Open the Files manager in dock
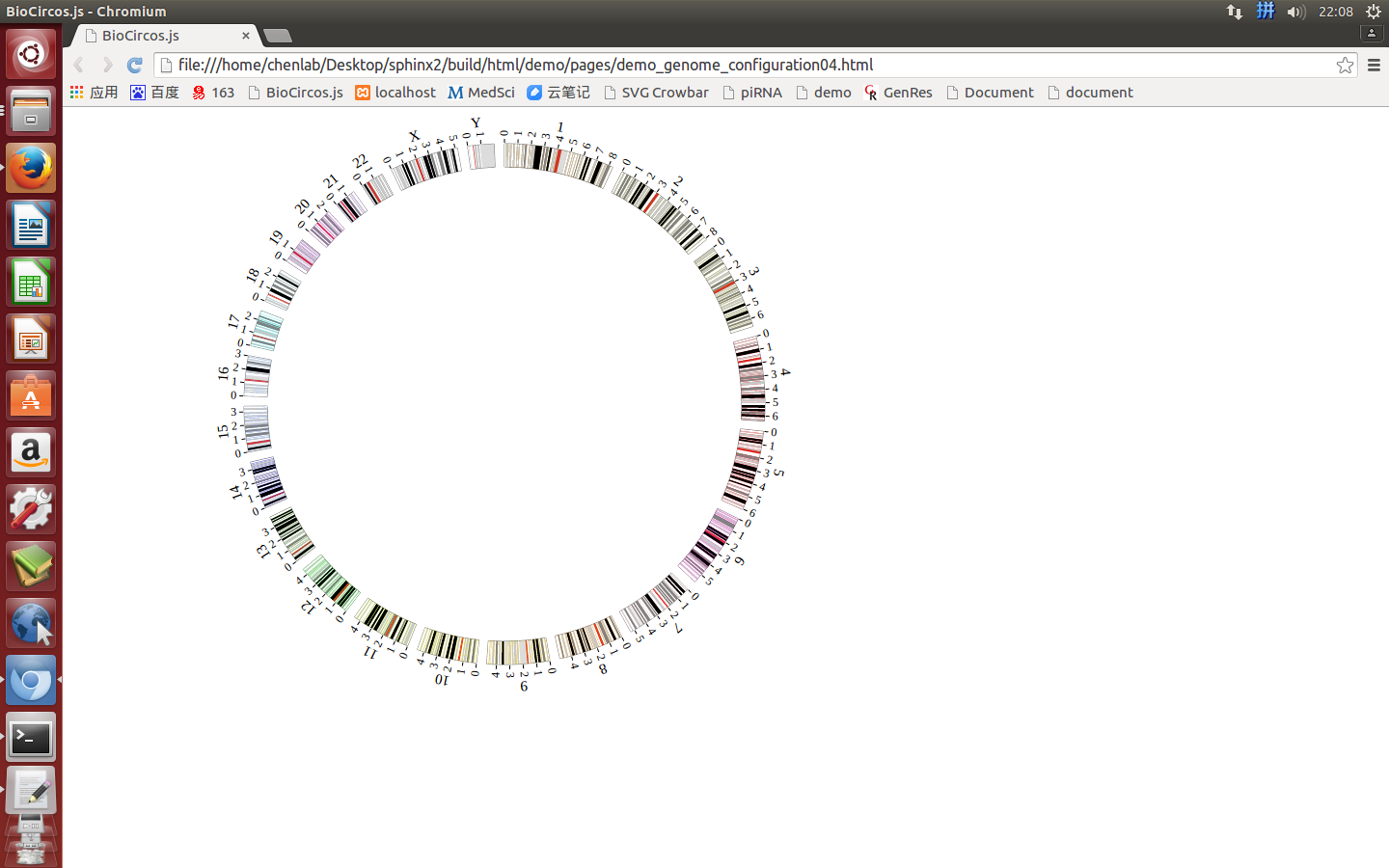This screenshot has width=1389, height=868. (x=31, y=111)
